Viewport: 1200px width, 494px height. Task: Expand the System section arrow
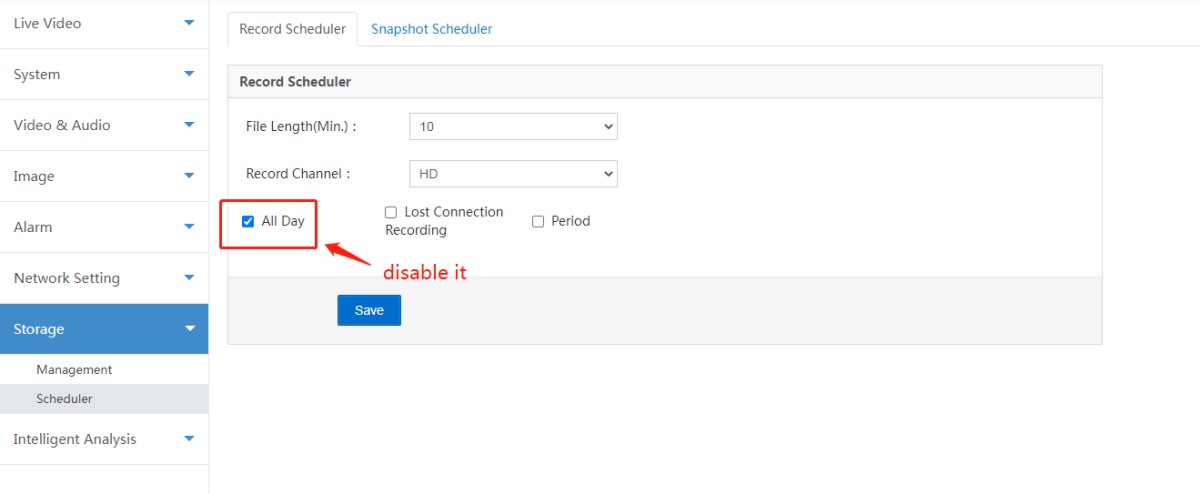point(189,74)
